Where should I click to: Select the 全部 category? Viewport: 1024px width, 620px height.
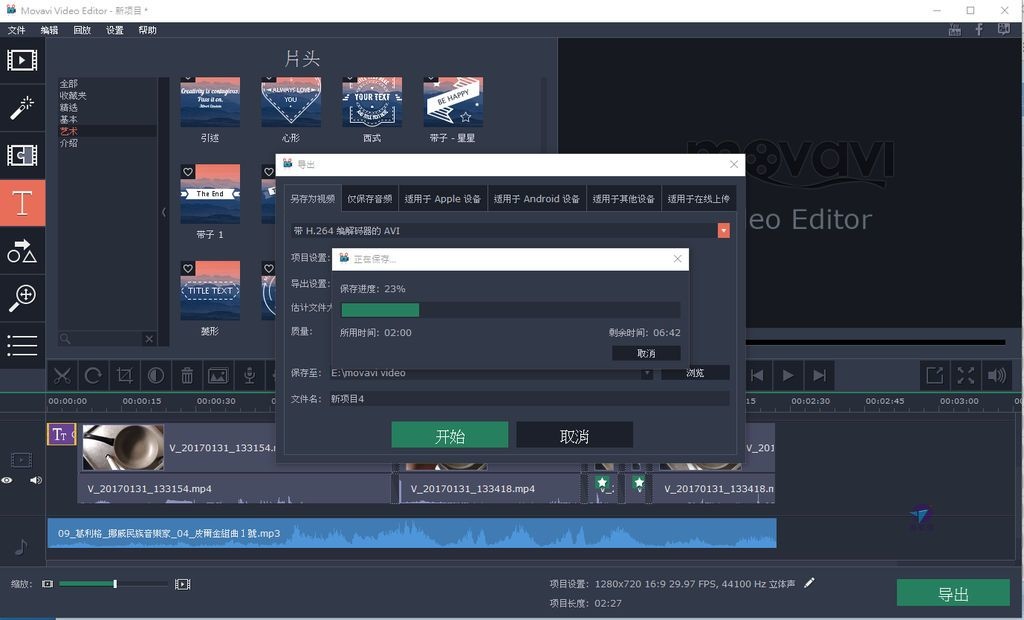point(69,84)
